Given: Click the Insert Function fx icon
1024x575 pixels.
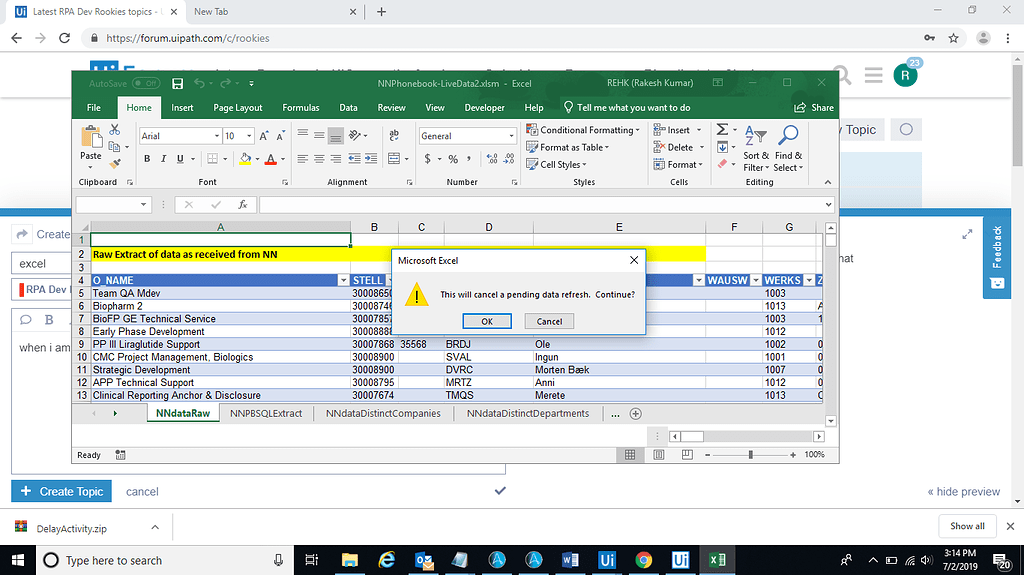Looking at the screenshot, I should coord(242,205).
